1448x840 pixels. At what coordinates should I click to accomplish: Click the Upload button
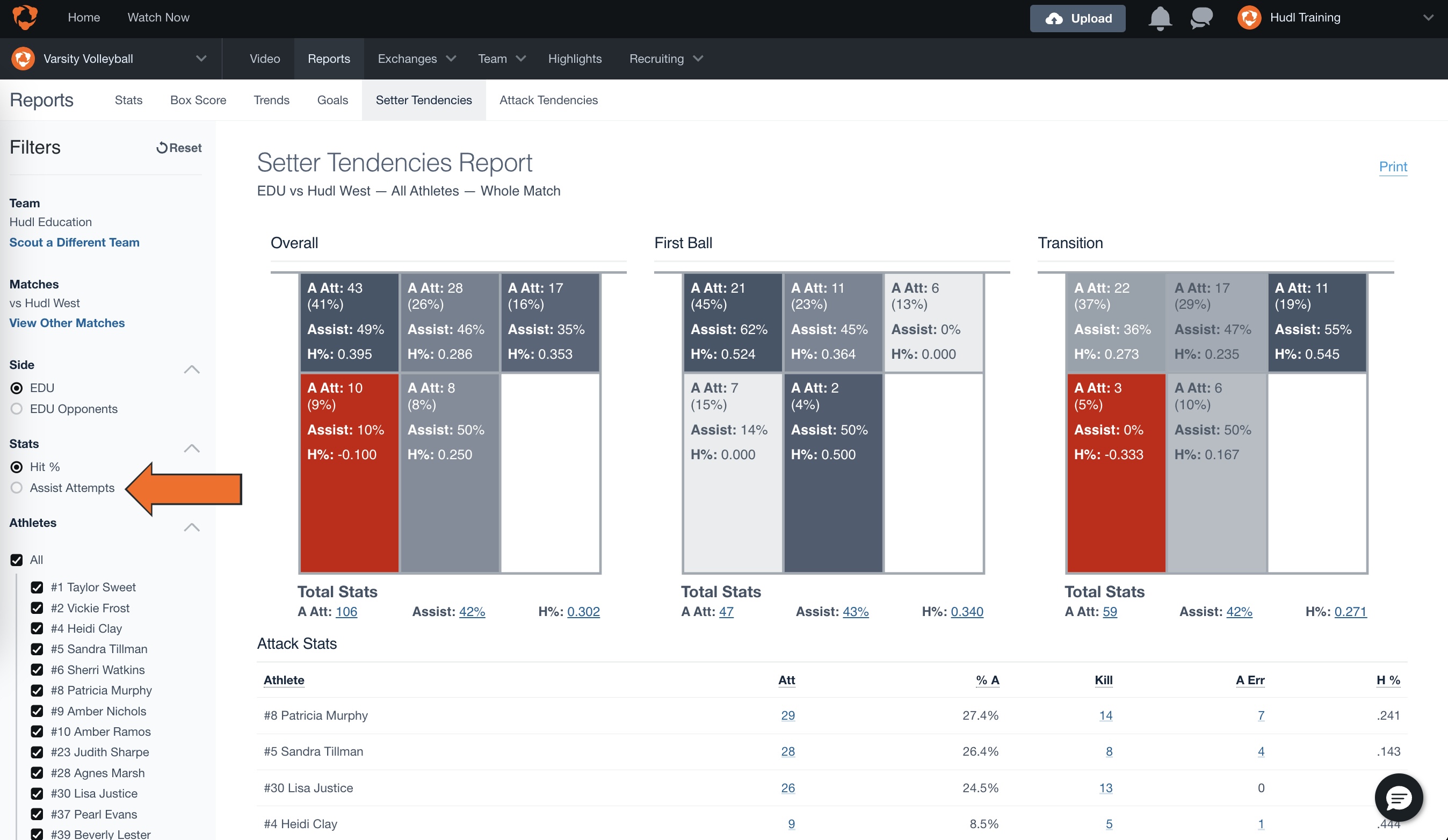pos(1077,18)
